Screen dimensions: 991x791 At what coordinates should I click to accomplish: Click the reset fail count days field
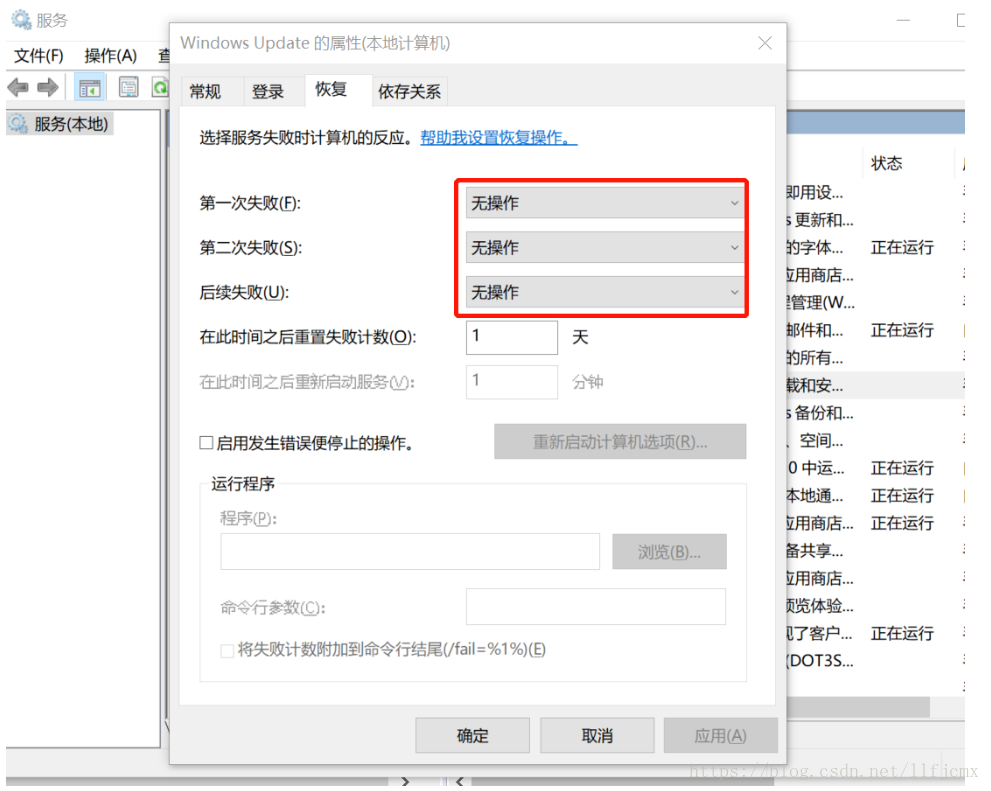coord(511,337)
